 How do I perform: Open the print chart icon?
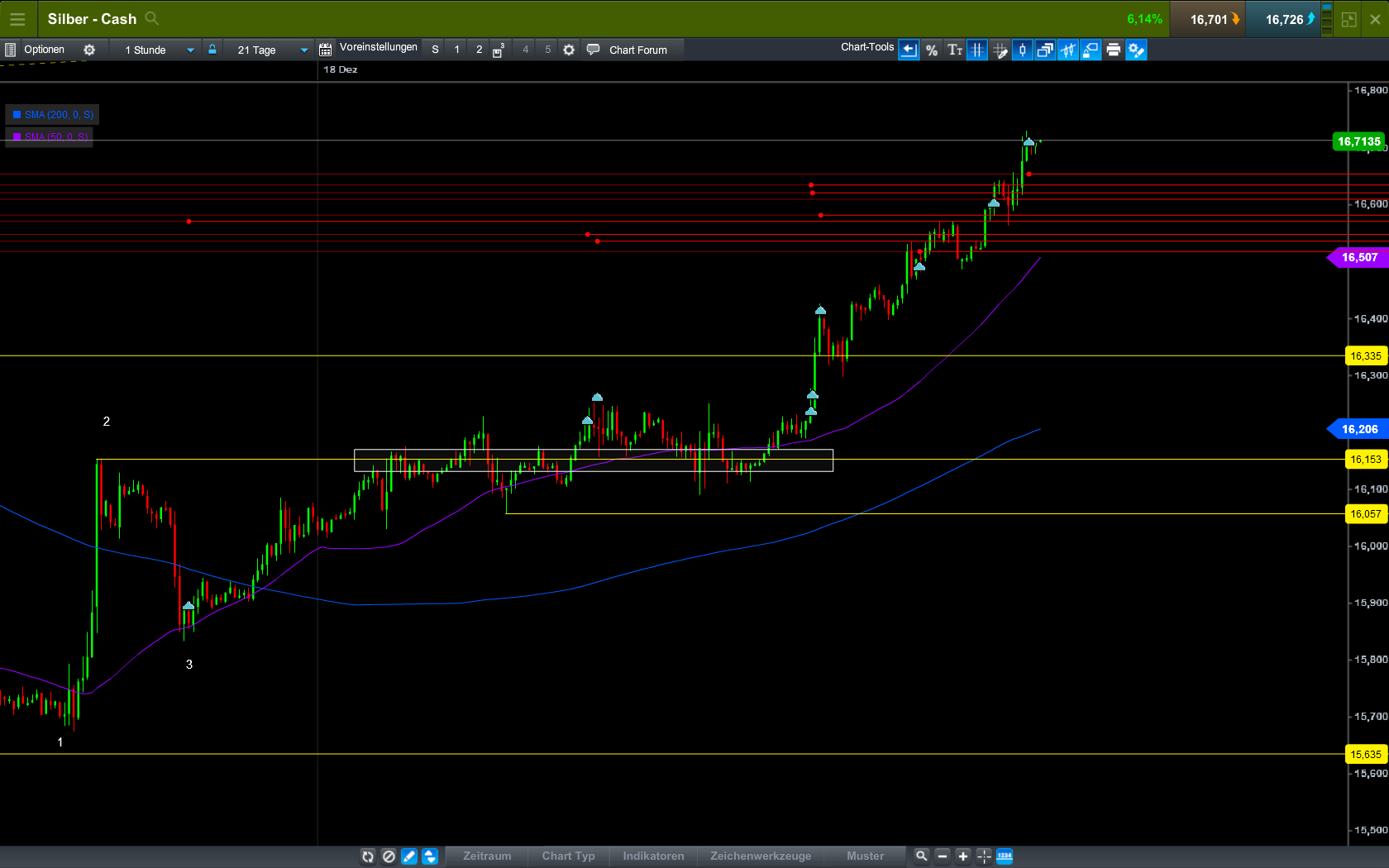(1114, 50)
